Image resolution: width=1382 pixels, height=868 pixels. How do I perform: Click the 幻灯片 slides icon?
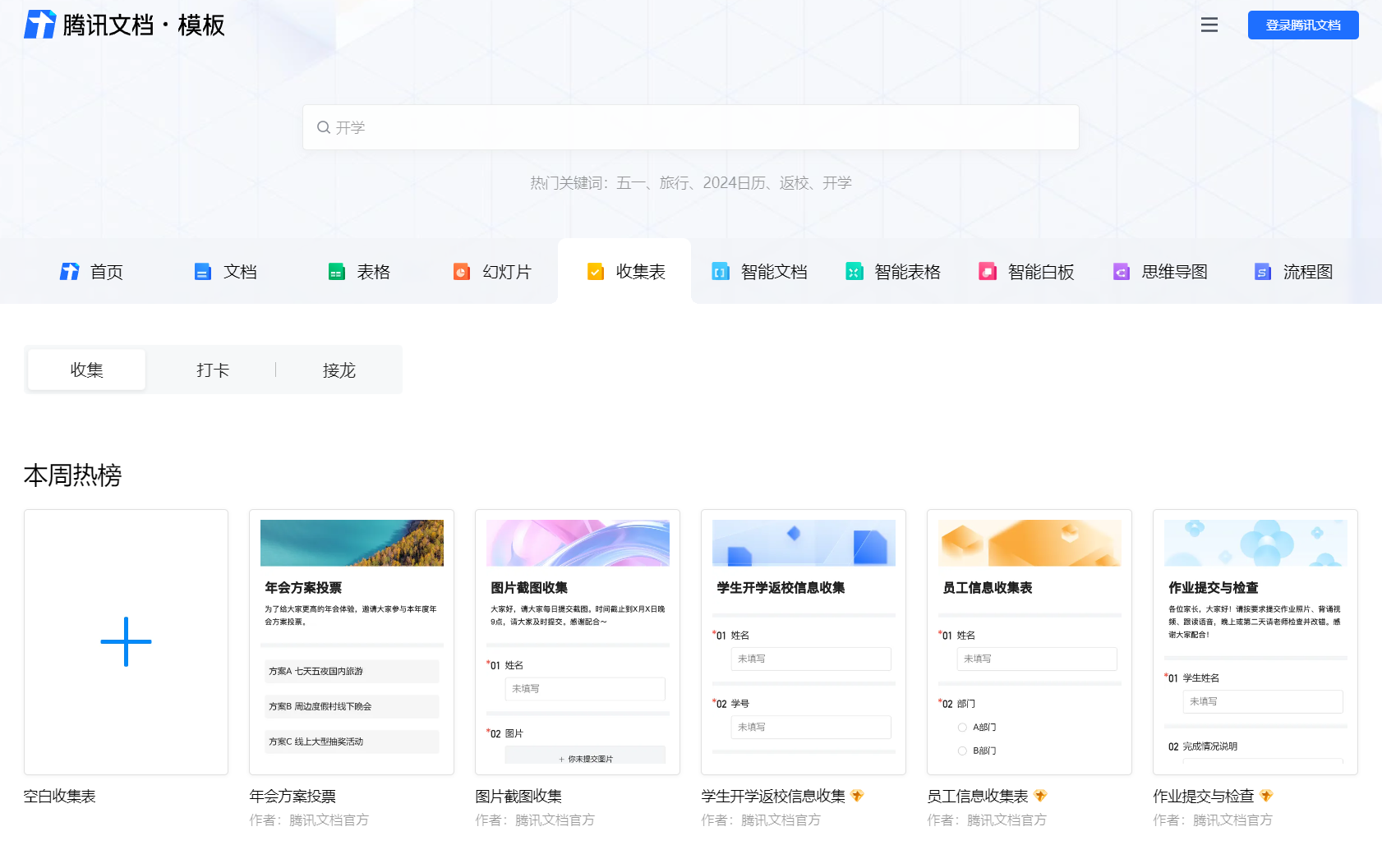461,271
